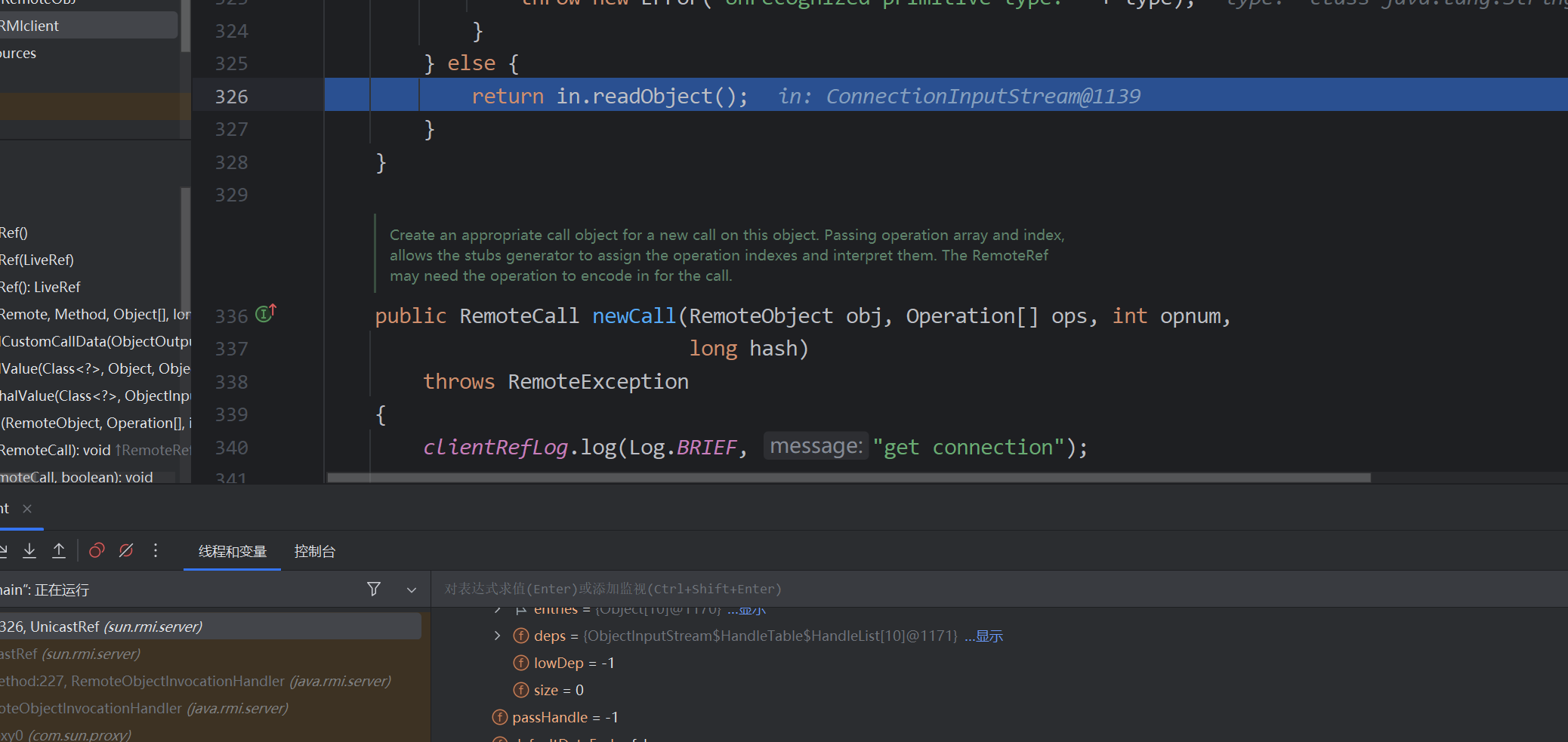This screenshot has width=1568, height=742.
Task: Click the field icon beside lowDep variable
Action: [520, 663]
